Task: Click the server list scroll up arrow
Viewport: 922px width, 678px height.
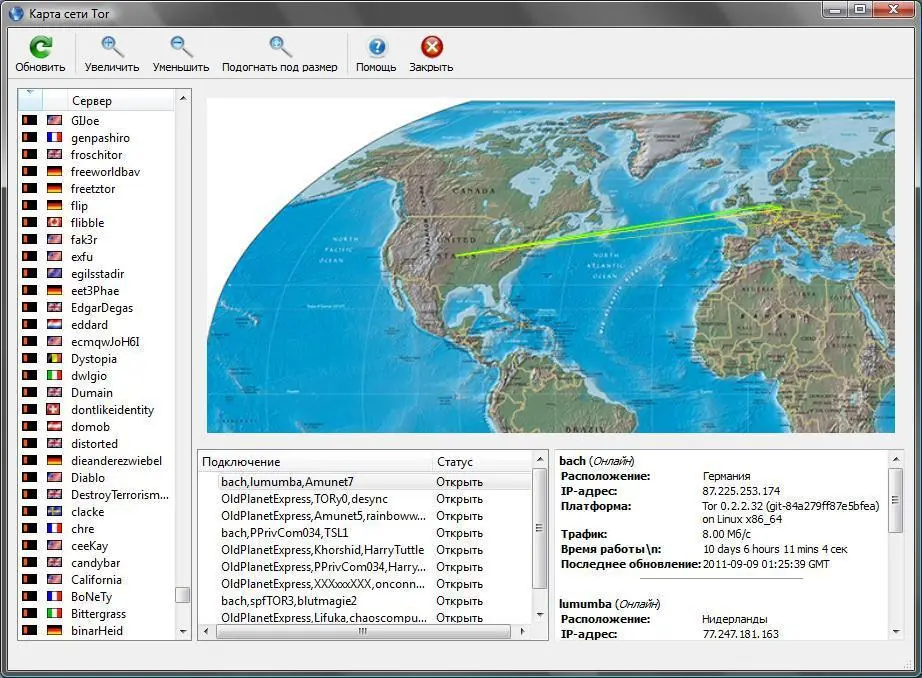Action: coord(183,98)
